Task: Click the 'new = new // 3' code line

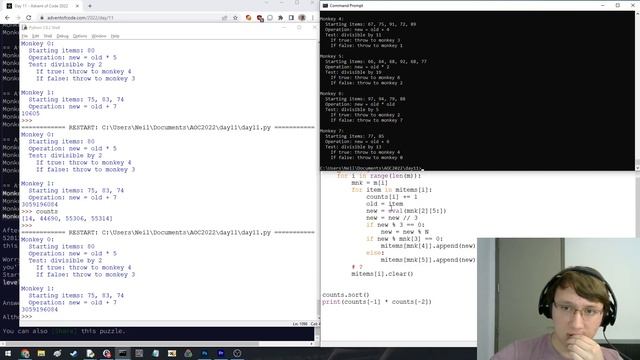Action: 392,218
